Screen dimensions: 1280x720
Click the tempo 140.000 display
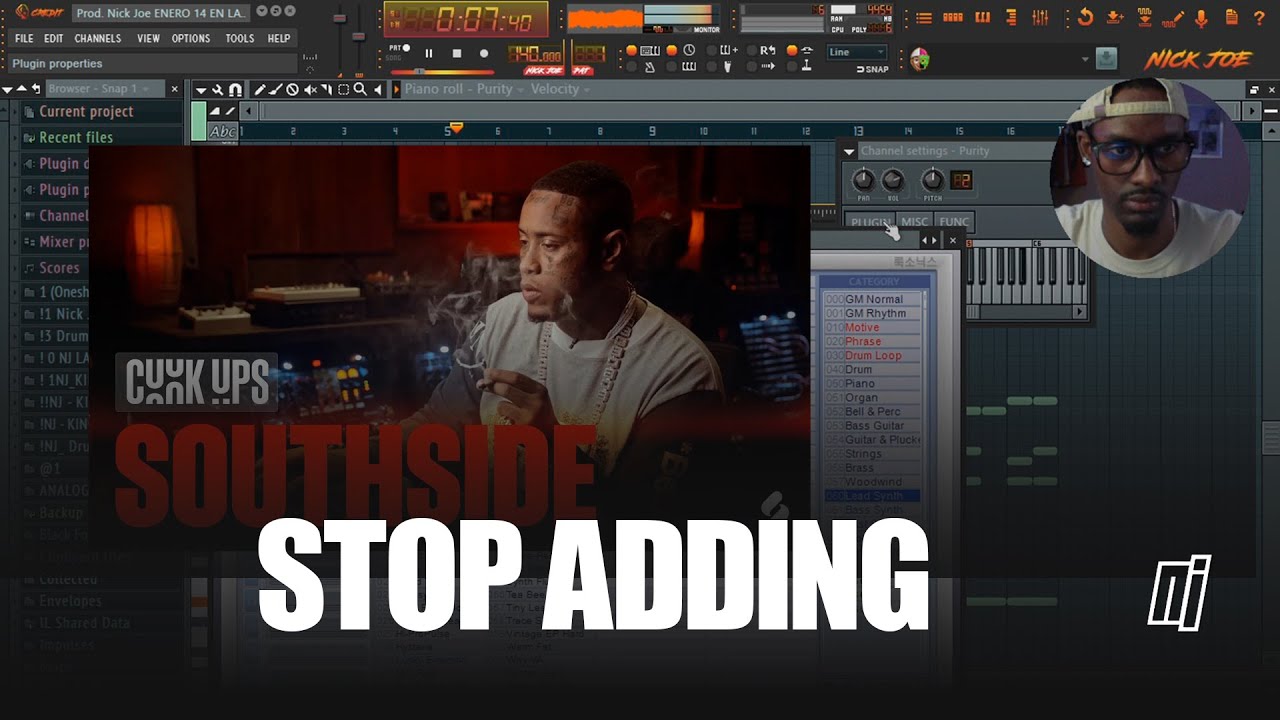pyautogui.click(x=534, y=56)
